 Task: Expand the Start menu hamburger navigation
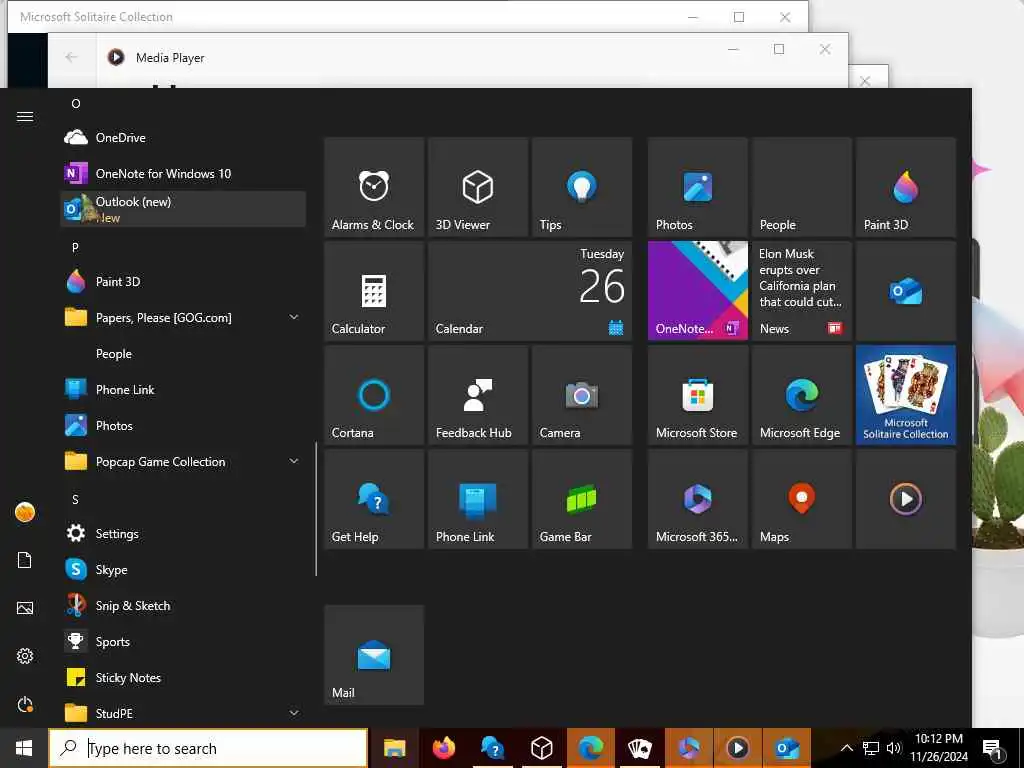click(25, 116)
